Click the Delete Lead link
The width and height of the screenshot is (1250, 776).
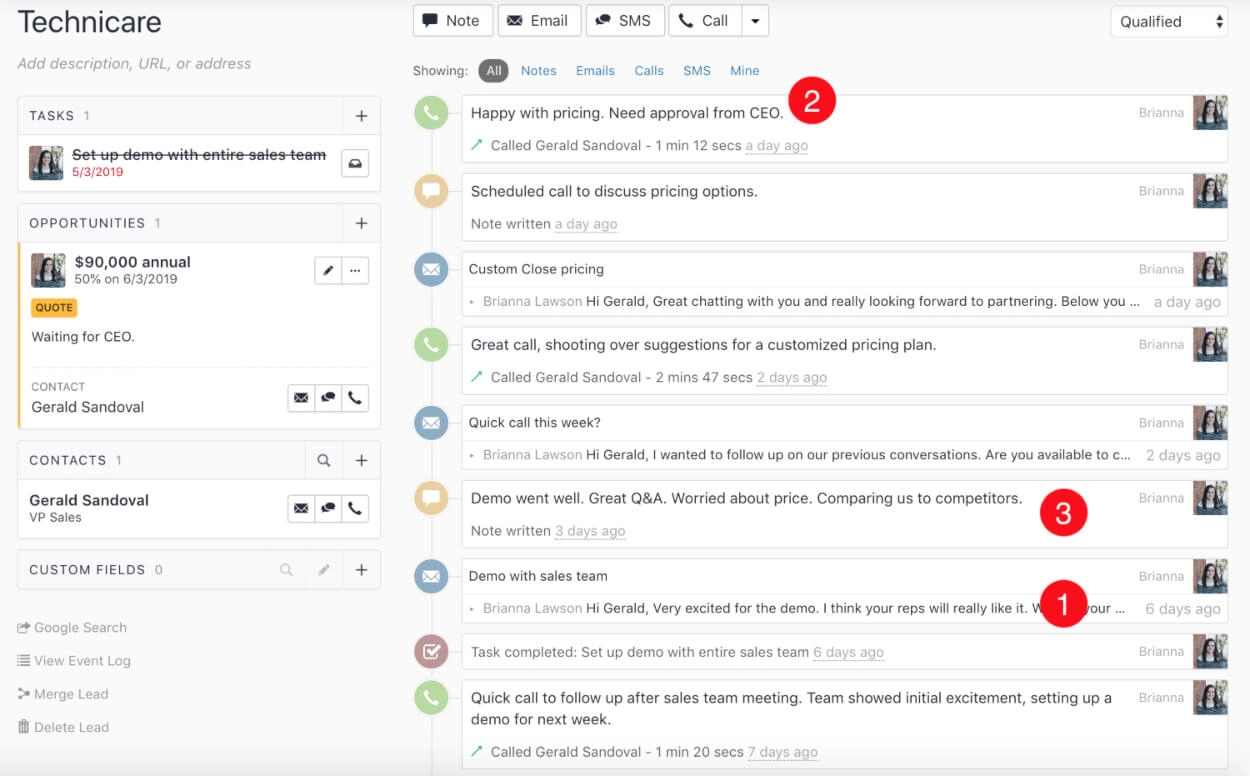tap(63, 727)
